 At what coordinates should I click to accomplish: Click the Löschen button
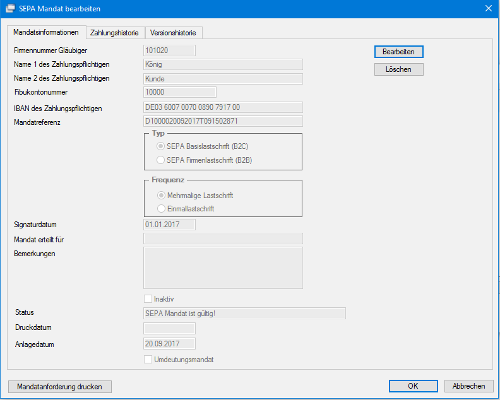tap(399, 69)
